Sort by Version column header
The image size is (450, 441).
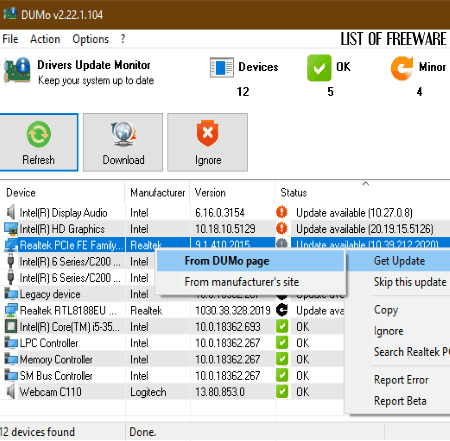[233, 193]
